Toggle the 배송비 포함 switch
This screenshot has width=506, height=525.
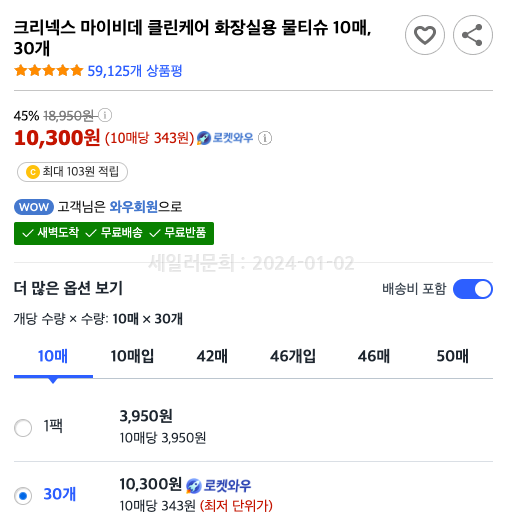coord(473,289)
